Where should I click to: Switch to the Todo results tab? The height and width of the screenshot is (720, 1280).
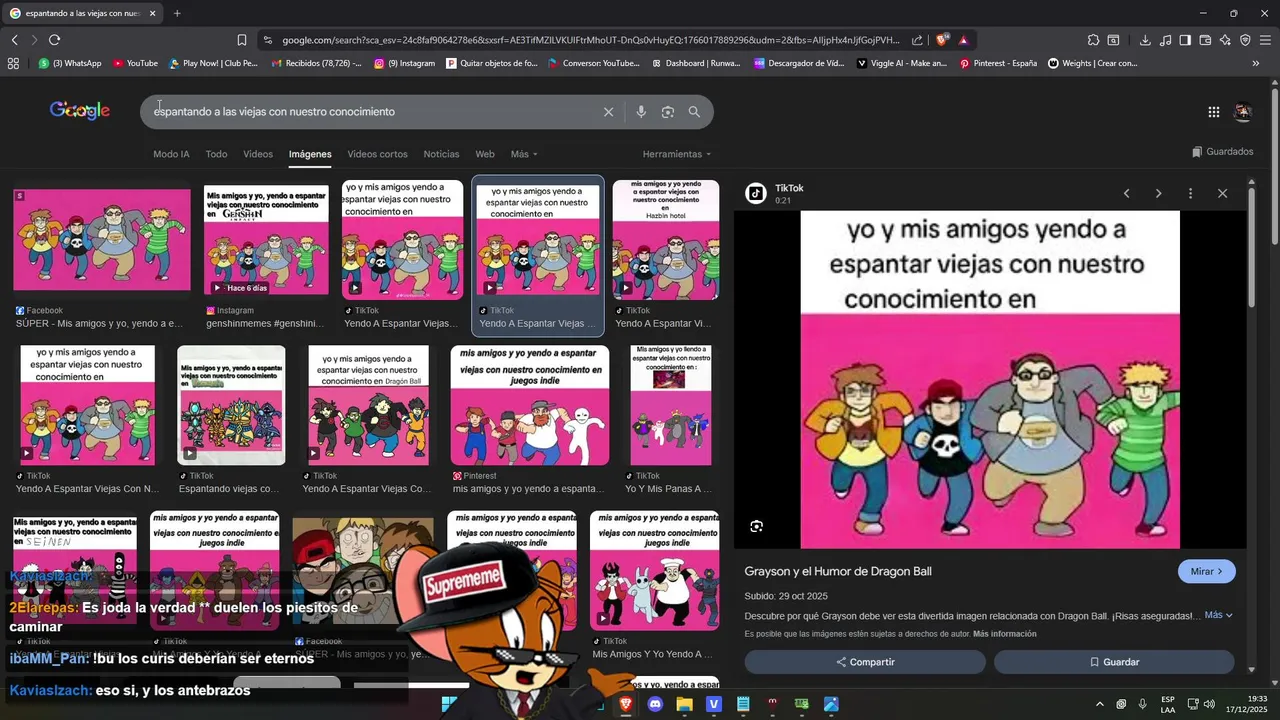(216, 154)
